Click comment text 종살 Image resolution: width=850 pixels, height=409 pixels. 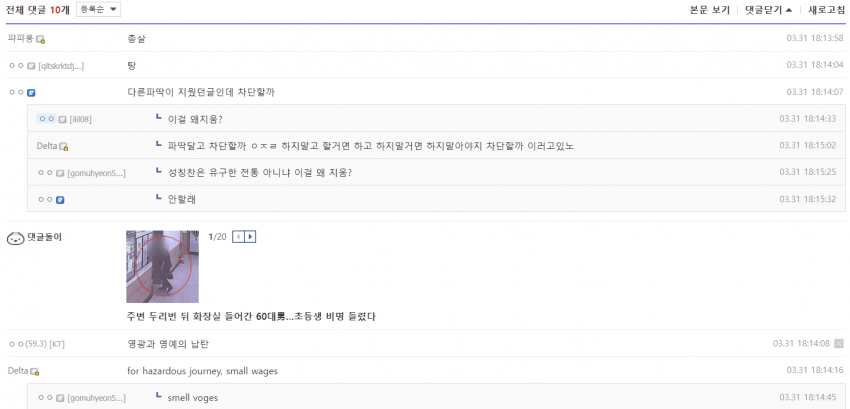[136, 39]
